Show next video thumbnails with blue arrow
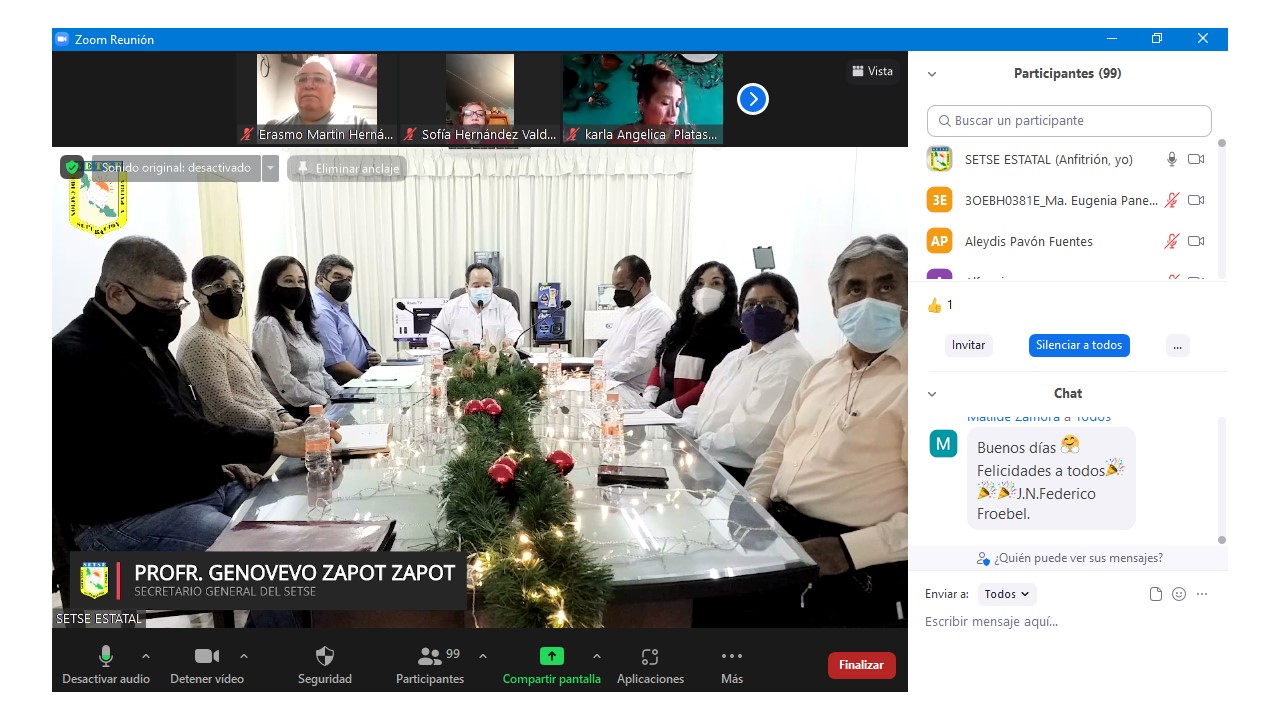The height and width of the screenshot is (720, 1280). pyautogui.click(x=753, y=99)
